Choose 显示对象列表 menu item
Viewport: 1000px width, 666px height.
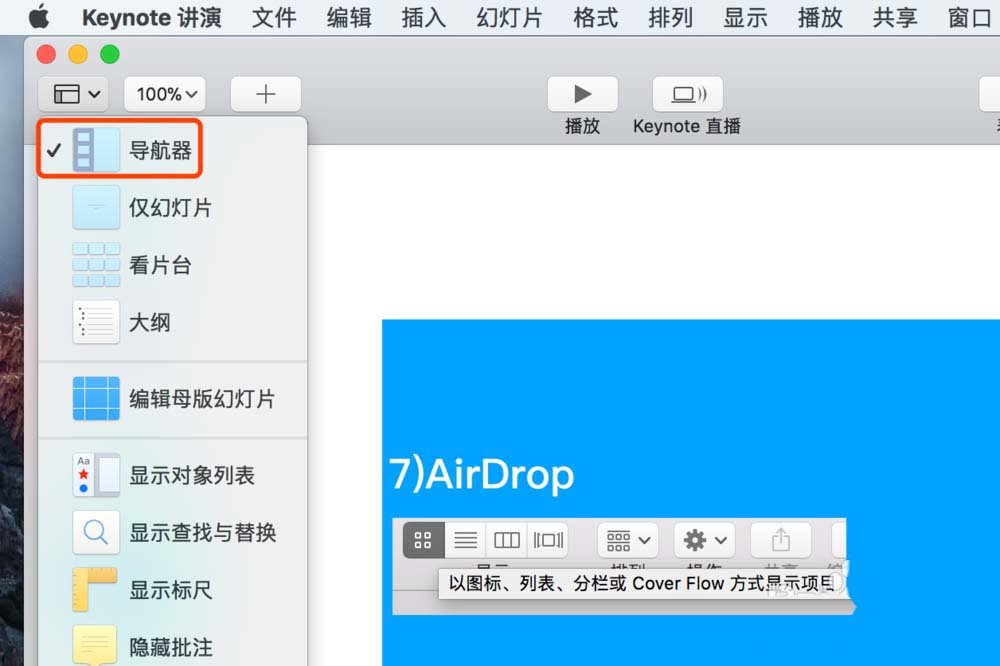click(172, 475)
